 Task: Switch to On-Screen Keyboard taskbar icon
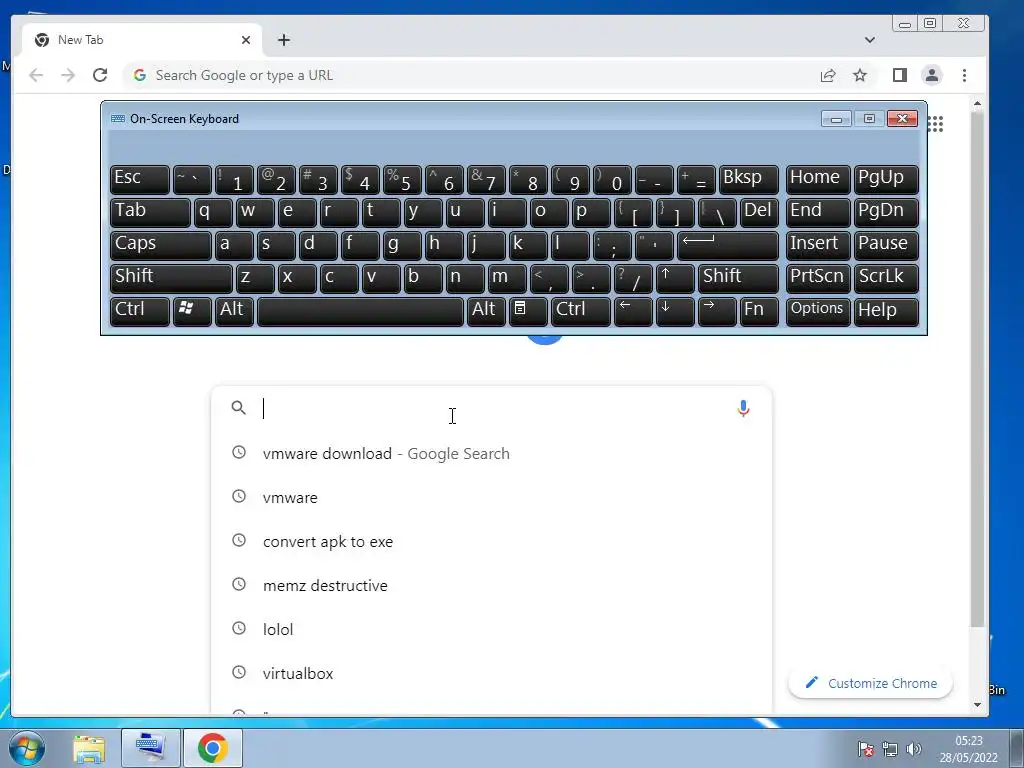tap(150, 748)
